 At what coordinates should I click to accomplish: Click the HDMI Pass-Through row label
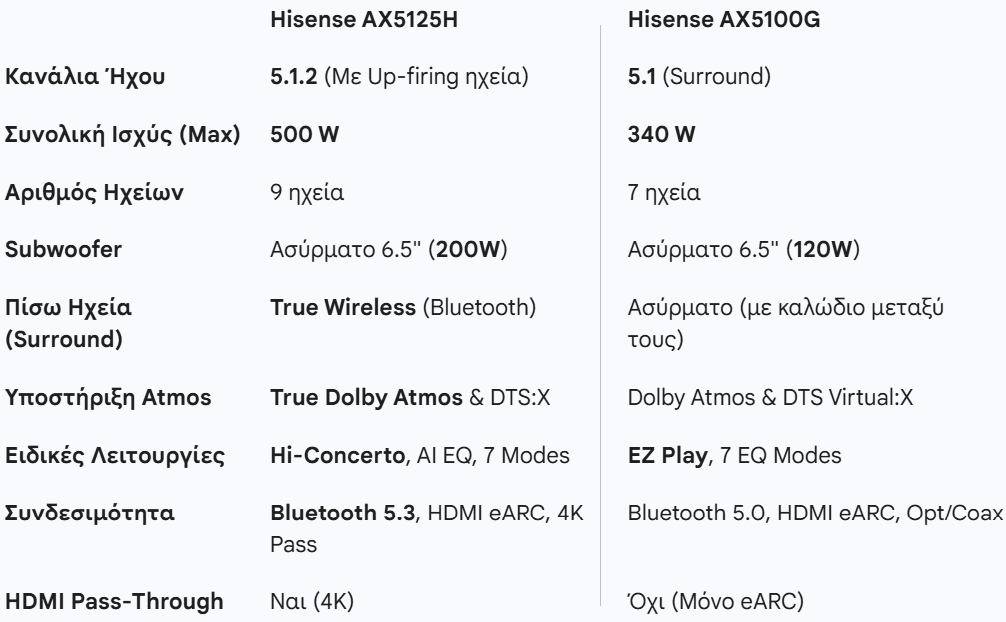tap(114, 601)
